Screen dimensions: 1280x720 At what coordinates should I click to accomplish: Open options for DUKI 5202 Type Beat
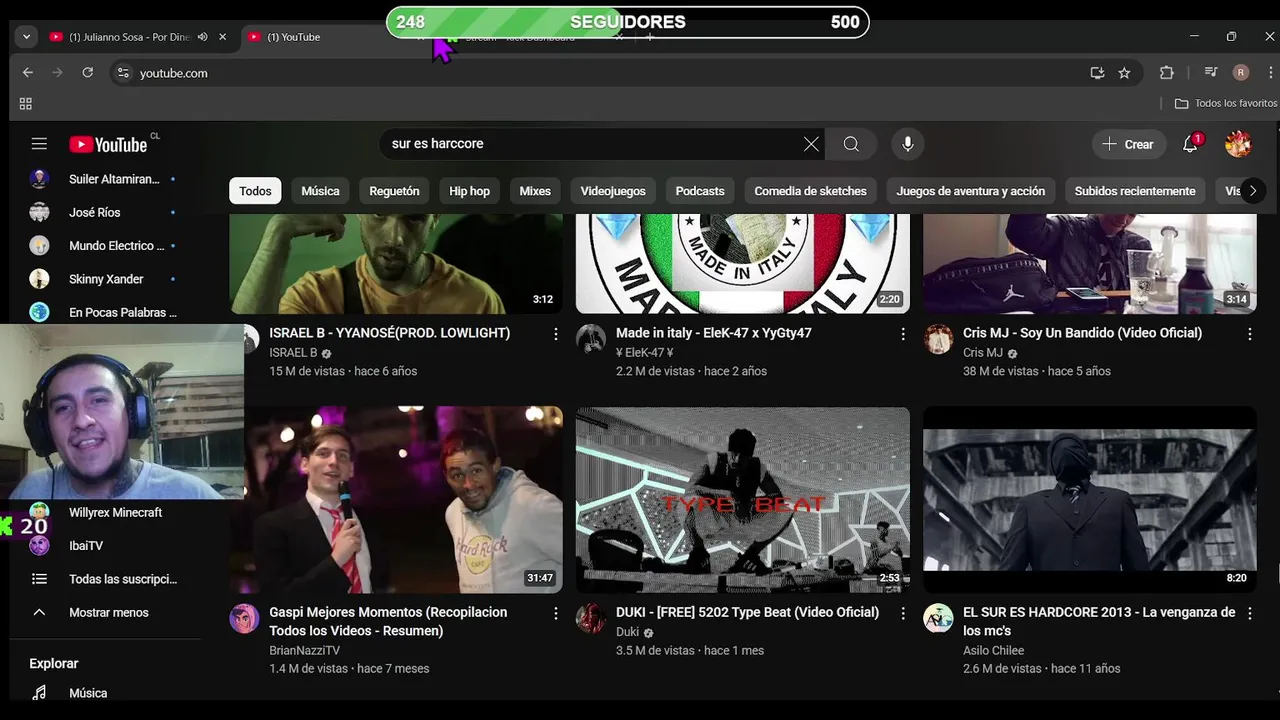pyautogui.click(x=903, y=613)
